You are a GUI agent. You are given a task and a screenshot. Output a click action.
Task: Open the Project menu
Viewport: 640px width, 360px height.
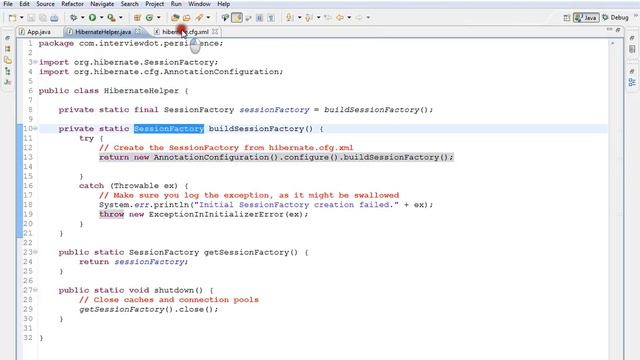[x=155, y=4]
